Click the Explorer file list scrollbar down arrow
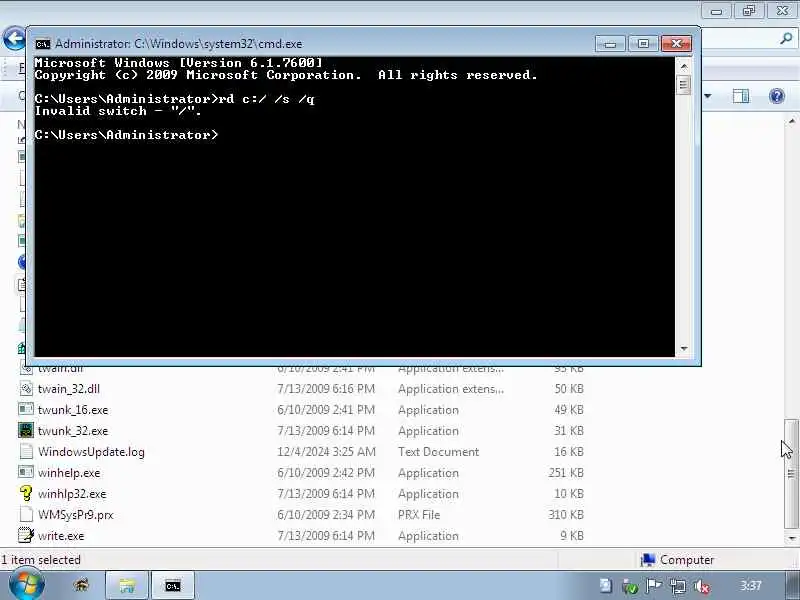The height and width of the screenshot is (600, 800). pyautogui.click(x=791, y=538)
